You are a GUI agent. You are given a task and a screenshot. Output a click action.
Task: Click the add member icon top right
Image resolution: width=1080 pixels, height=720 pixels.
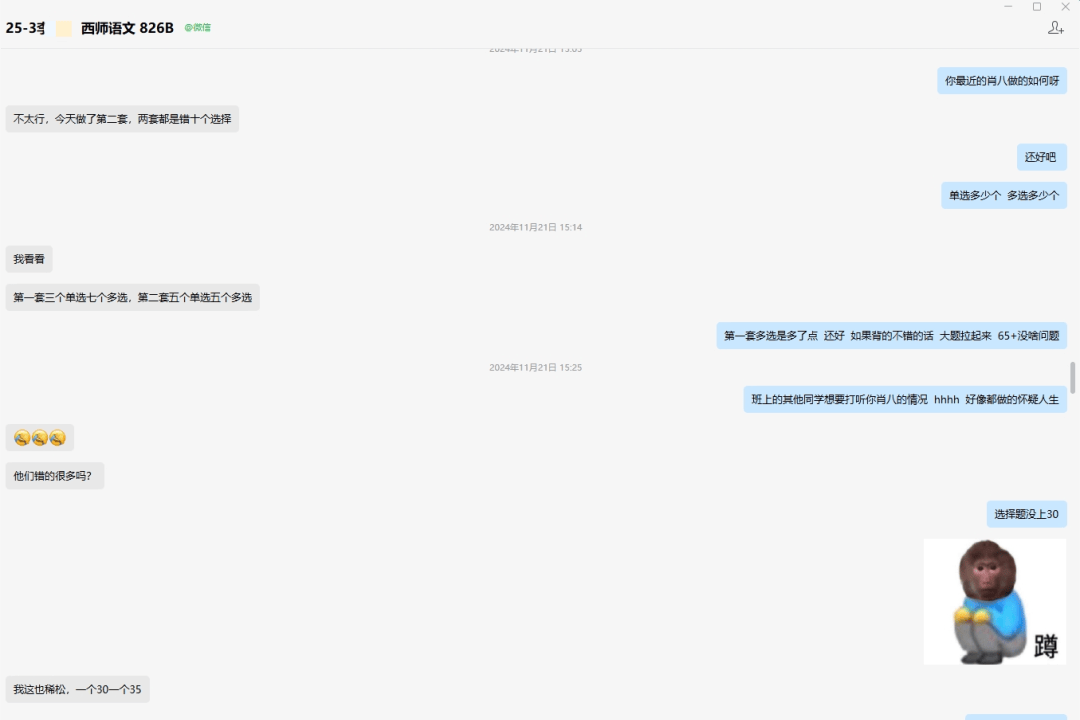1055,28
